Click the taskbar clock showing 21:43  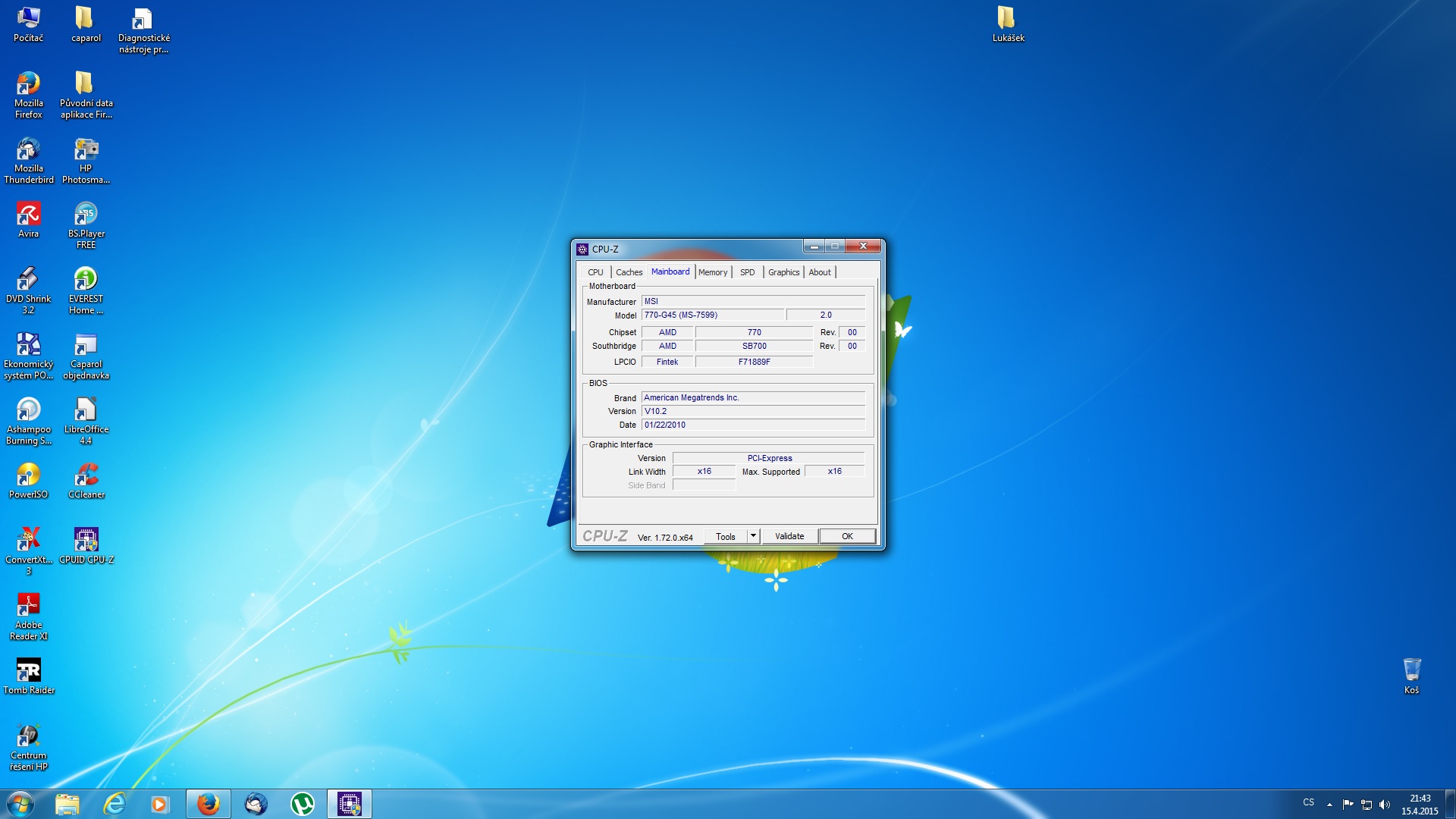(x=1420, y=805)
